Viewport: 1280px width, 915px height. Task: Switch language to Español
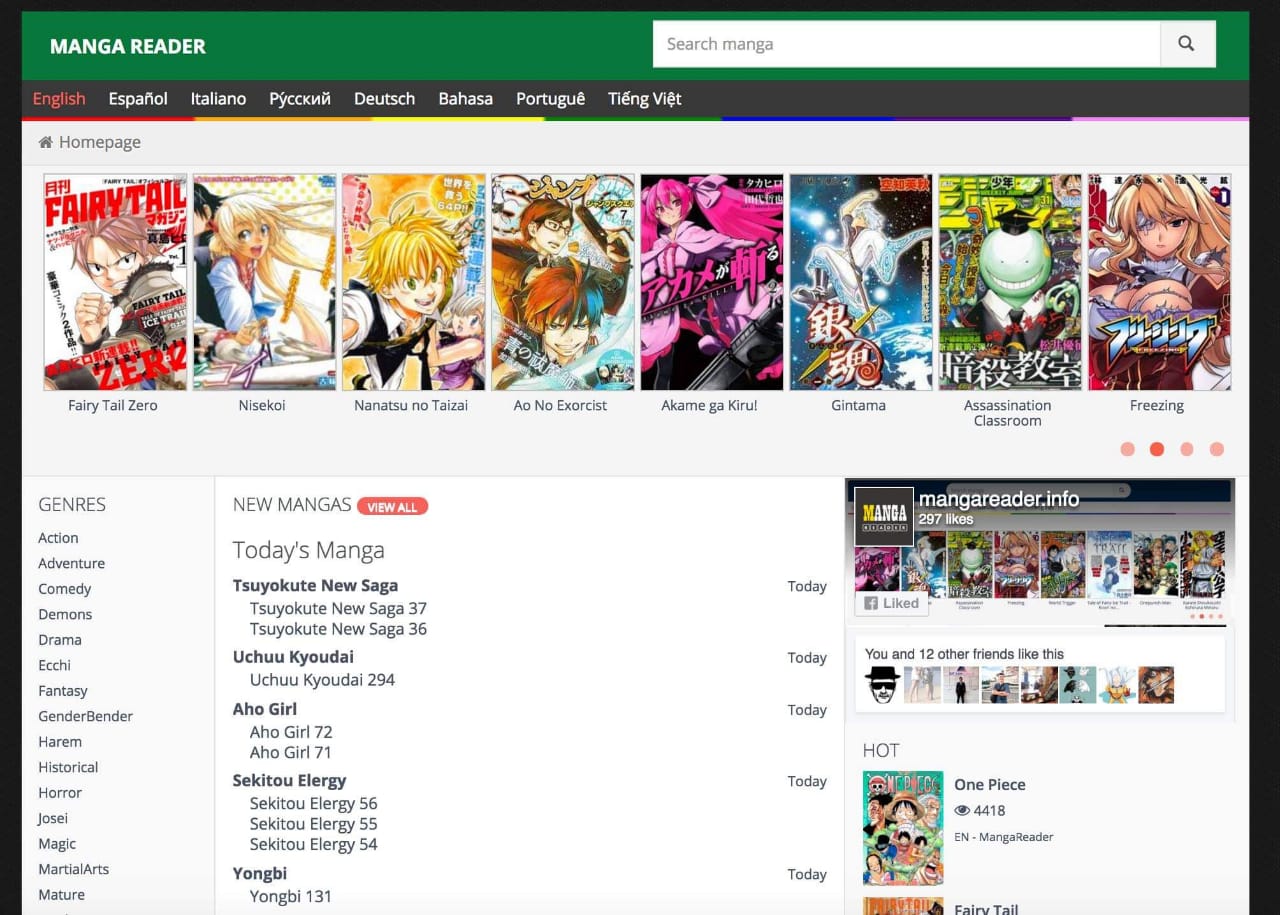tap(138, 98)
